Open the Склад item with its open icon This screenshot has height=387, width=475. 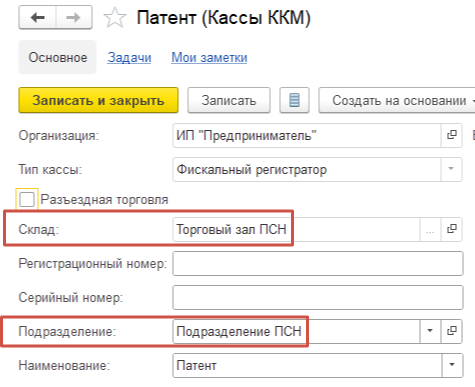click(x=452, y=229)
